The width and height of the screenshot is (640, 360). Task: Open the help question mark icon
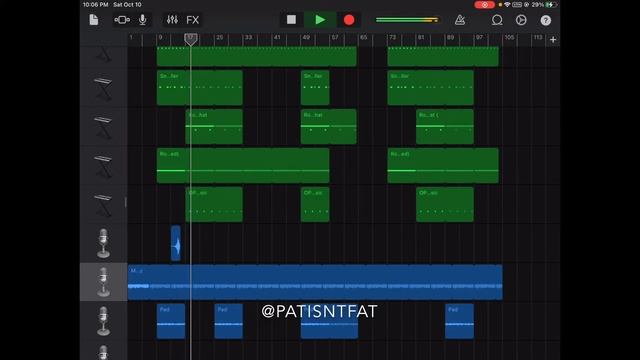[x=546, y=20]
